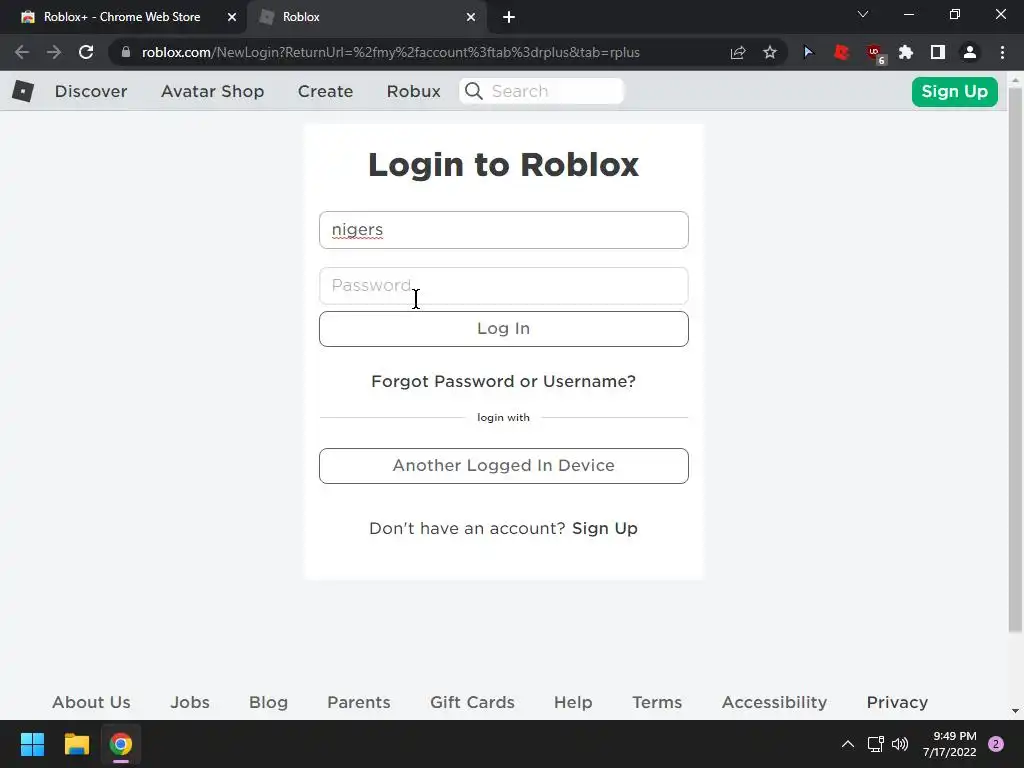Viewport: 1024px width, 768px height.
Task: Click the green Sign Up button
Action: (x=954, y=91)
